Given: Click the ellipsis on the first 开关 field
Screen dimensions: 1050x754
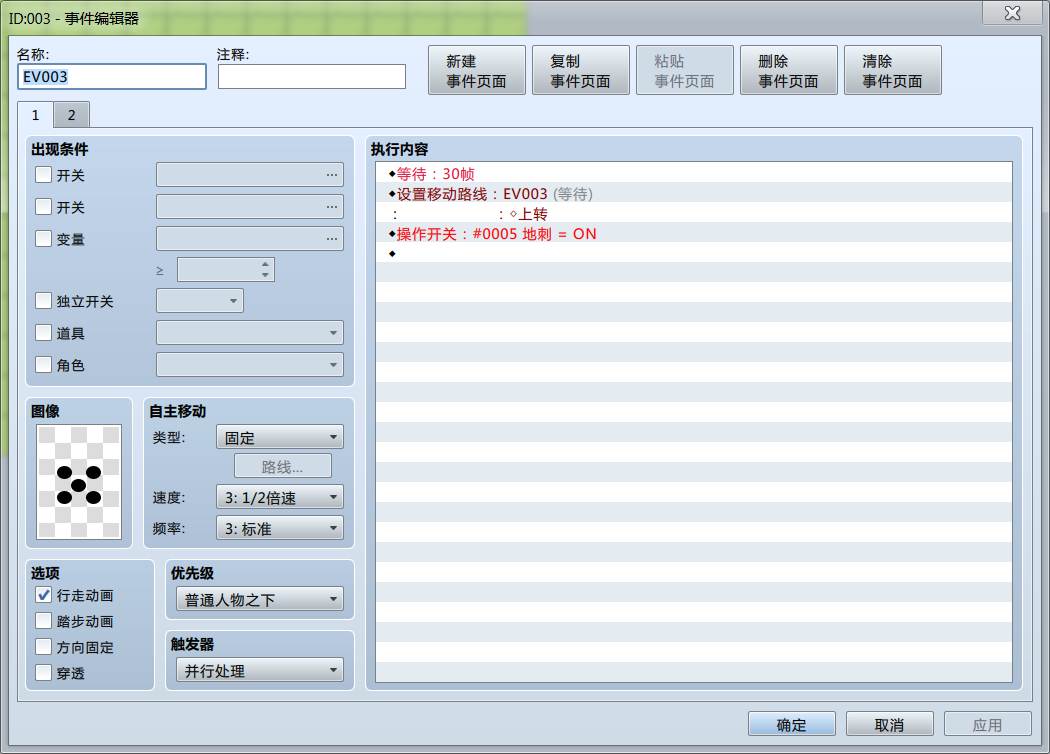Looking at the screenshot, I should (x=331, y=175).
